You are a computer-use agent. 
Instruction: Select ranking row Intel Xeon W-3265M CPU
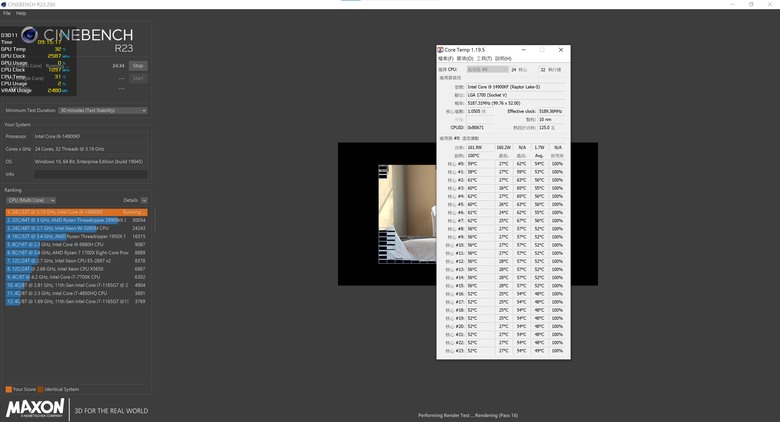click(x=77, y=228)
